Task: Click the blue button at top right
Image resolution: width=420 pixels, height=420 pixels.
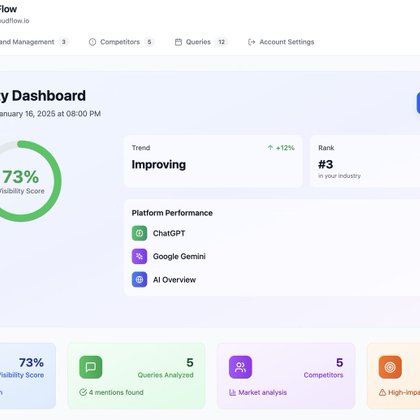Action: (418, 103)
